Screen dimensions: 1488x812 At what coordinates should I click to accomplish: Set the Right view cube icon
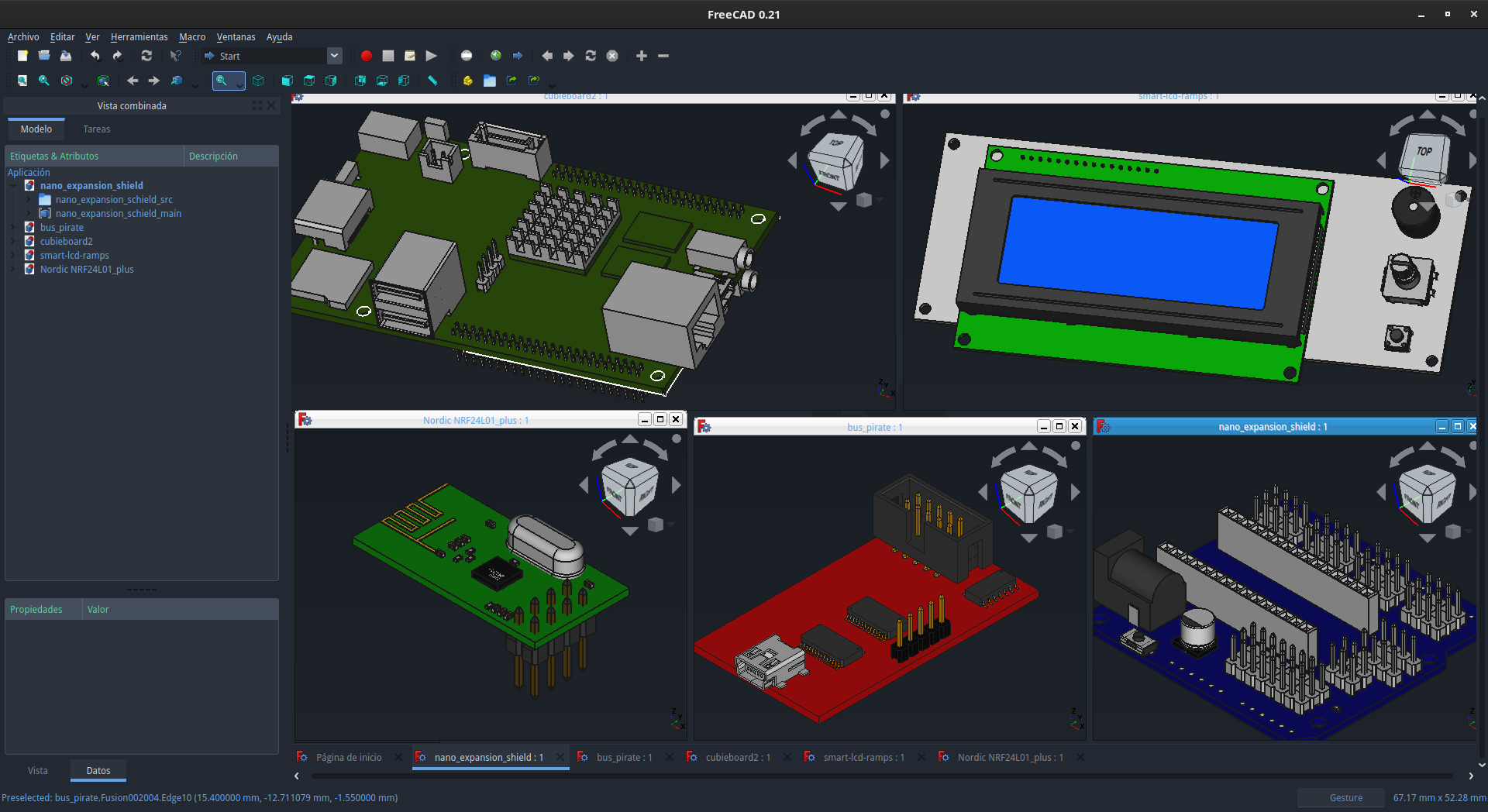[x=331, y=81]
